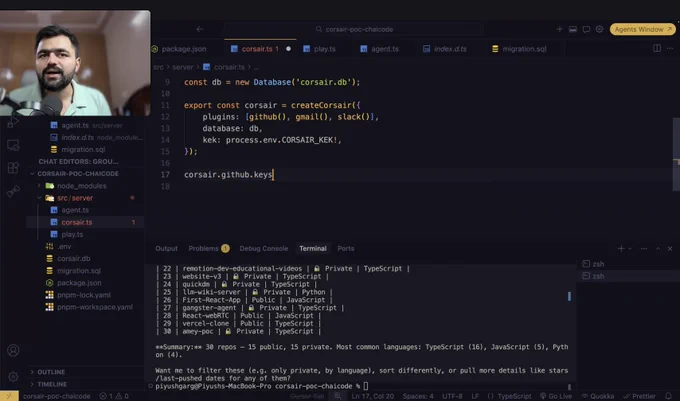Open the terminal panel ellipsis menu

(644, 248)
